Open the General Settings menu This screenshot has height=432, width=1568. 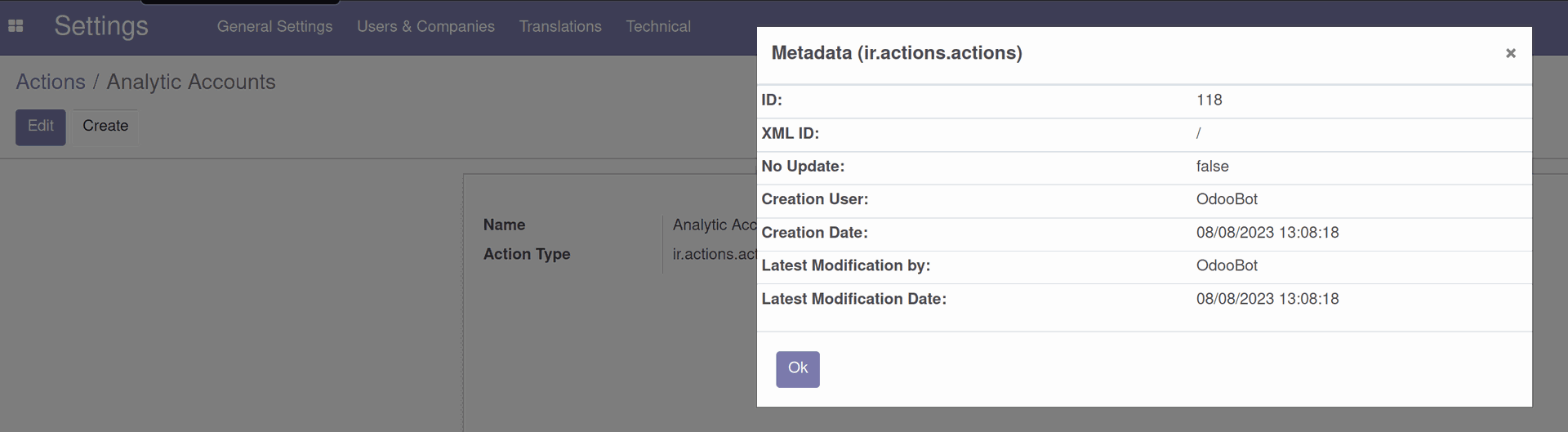(274, 27)
